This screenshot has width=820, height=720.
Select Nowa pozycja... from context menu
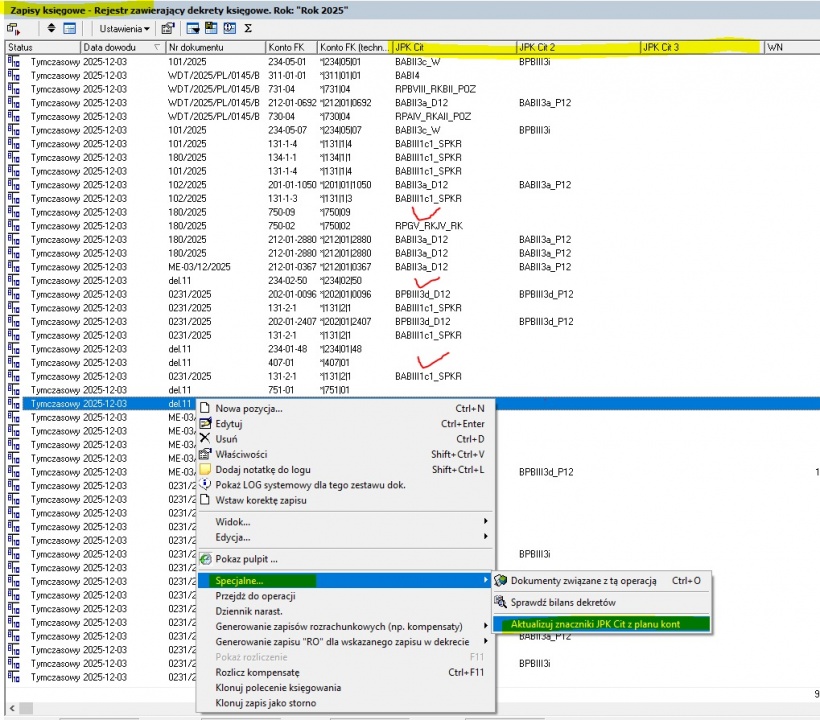point(249,408)
